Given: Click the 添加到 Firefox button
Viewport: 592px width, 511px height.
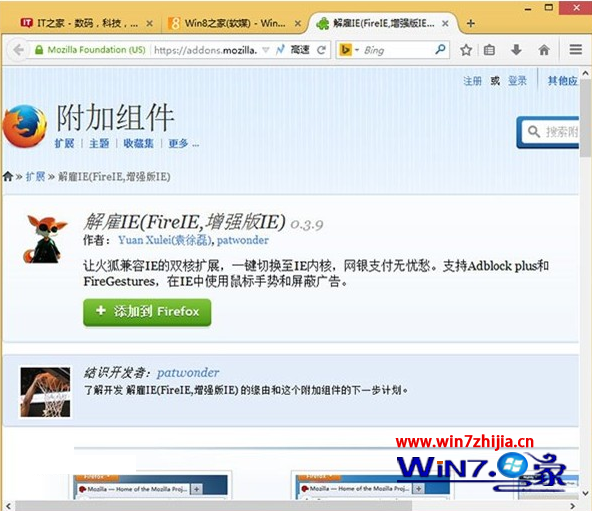Looking at the screenshot, I should click(x=147, y=312).
